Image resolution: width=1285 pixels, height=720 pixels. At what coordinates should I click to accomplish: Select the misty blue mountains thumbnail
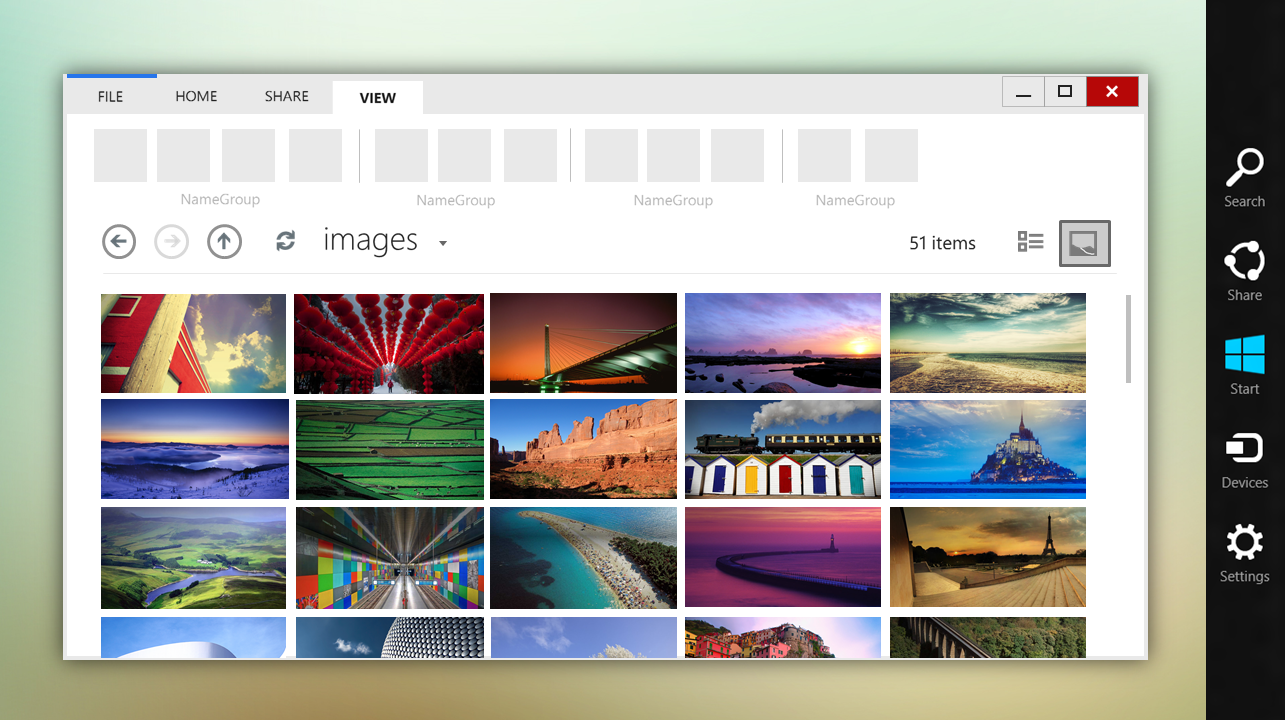coord(195,449)
